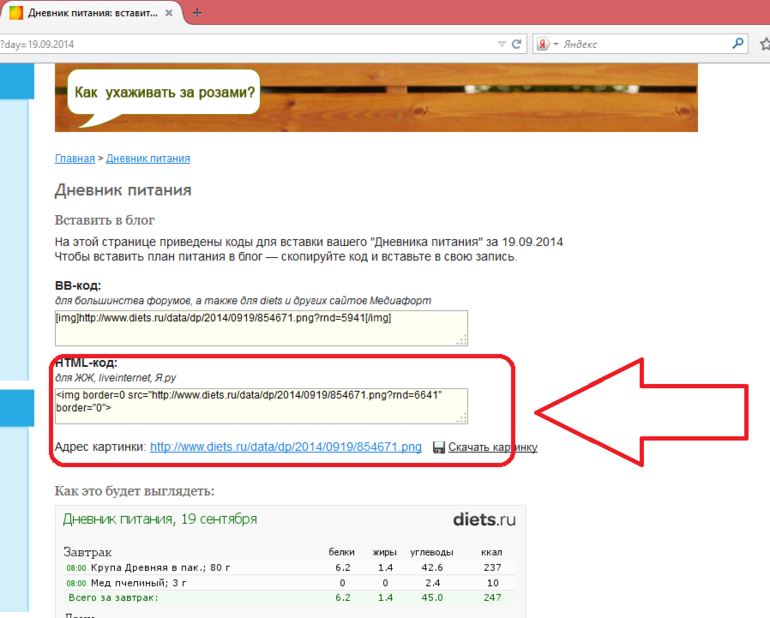Open the rose care banner ad
770x618 pixels.
tap(376, 97)
